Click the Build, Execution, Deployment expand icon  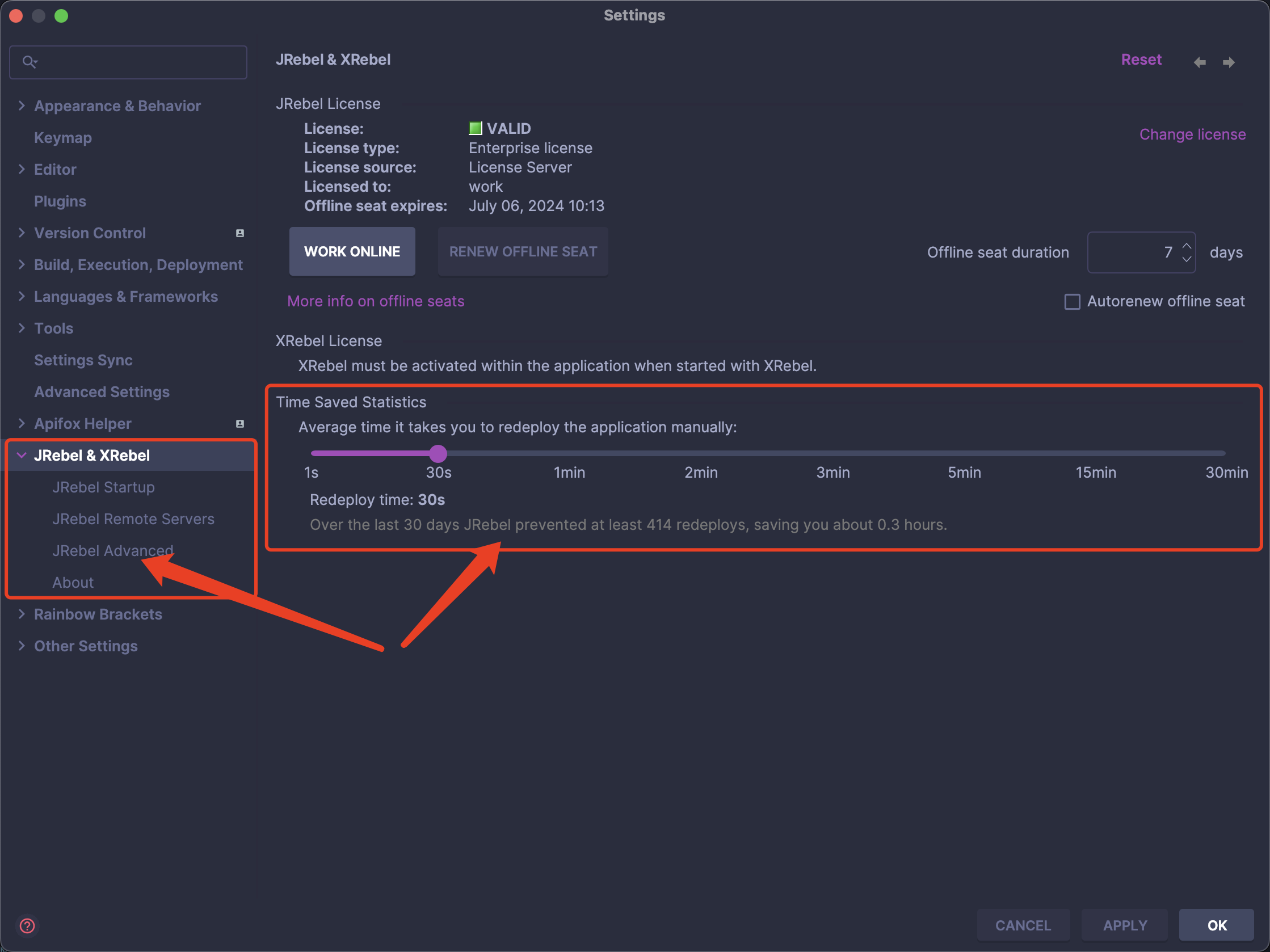click(x=22, y=265)
